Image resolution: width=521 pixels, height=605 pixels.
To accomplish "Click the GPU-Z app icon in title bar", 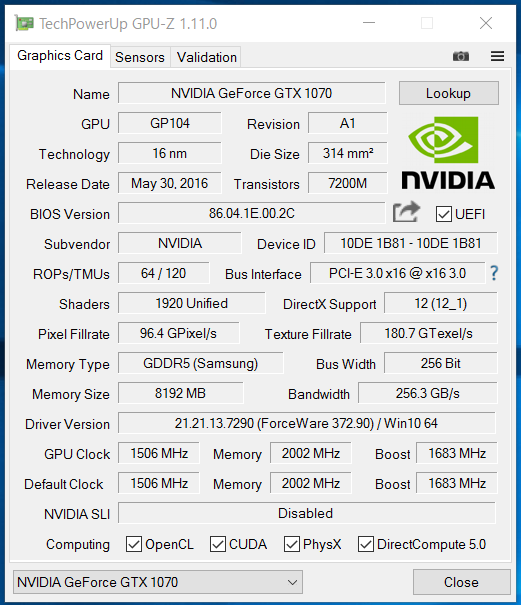I will 24,23.
